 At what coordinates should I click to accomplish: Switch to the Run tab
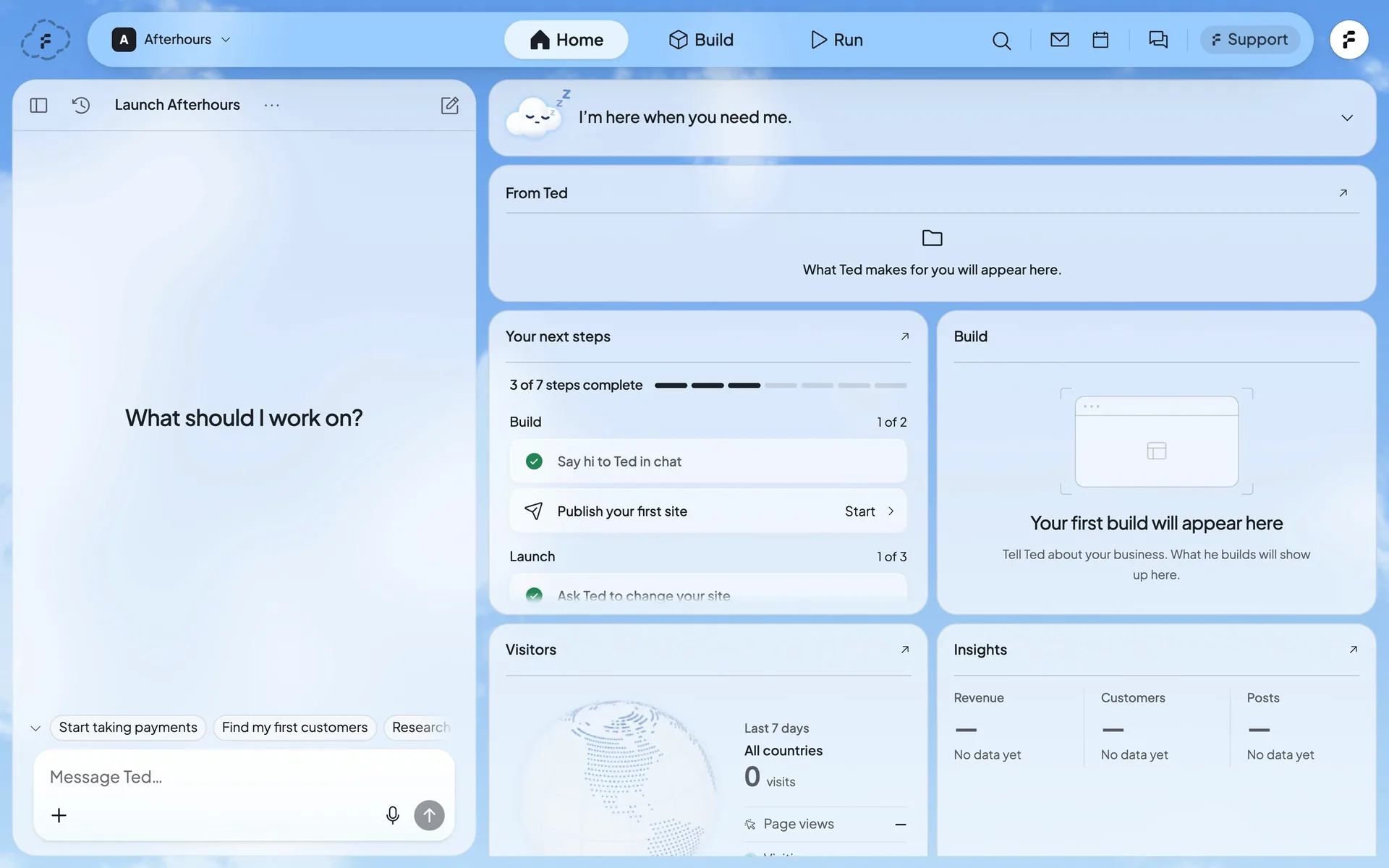coord(836,40)
